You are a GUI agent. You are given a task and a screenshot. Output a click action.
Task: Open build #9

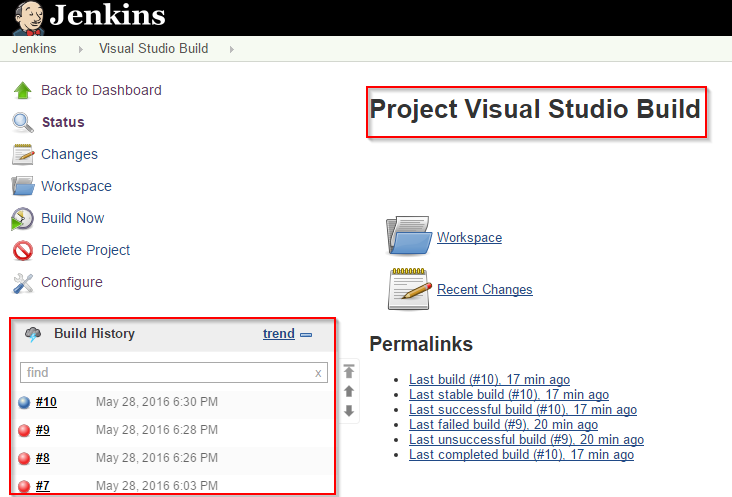(43, 430)
